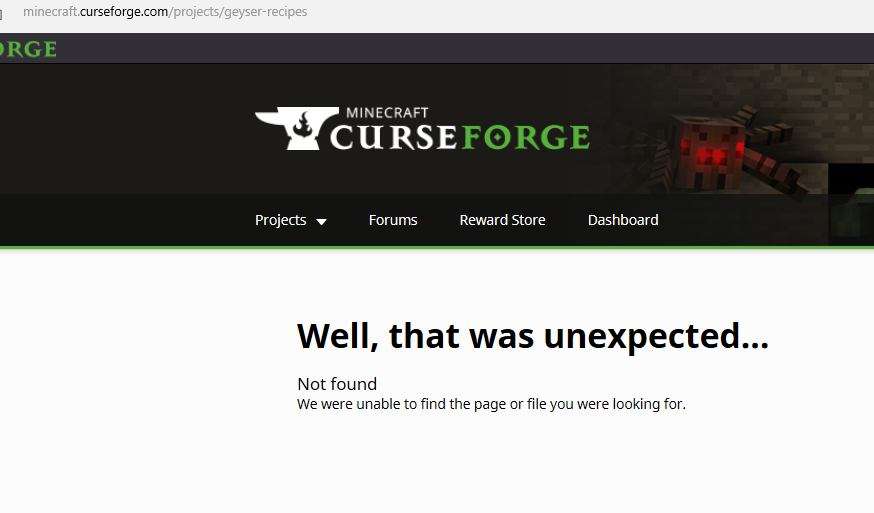The width and height of the screenshot is (874, 513).
Task: Click the partial green ORGE logo at top-left
Action: tap(28, 49)
